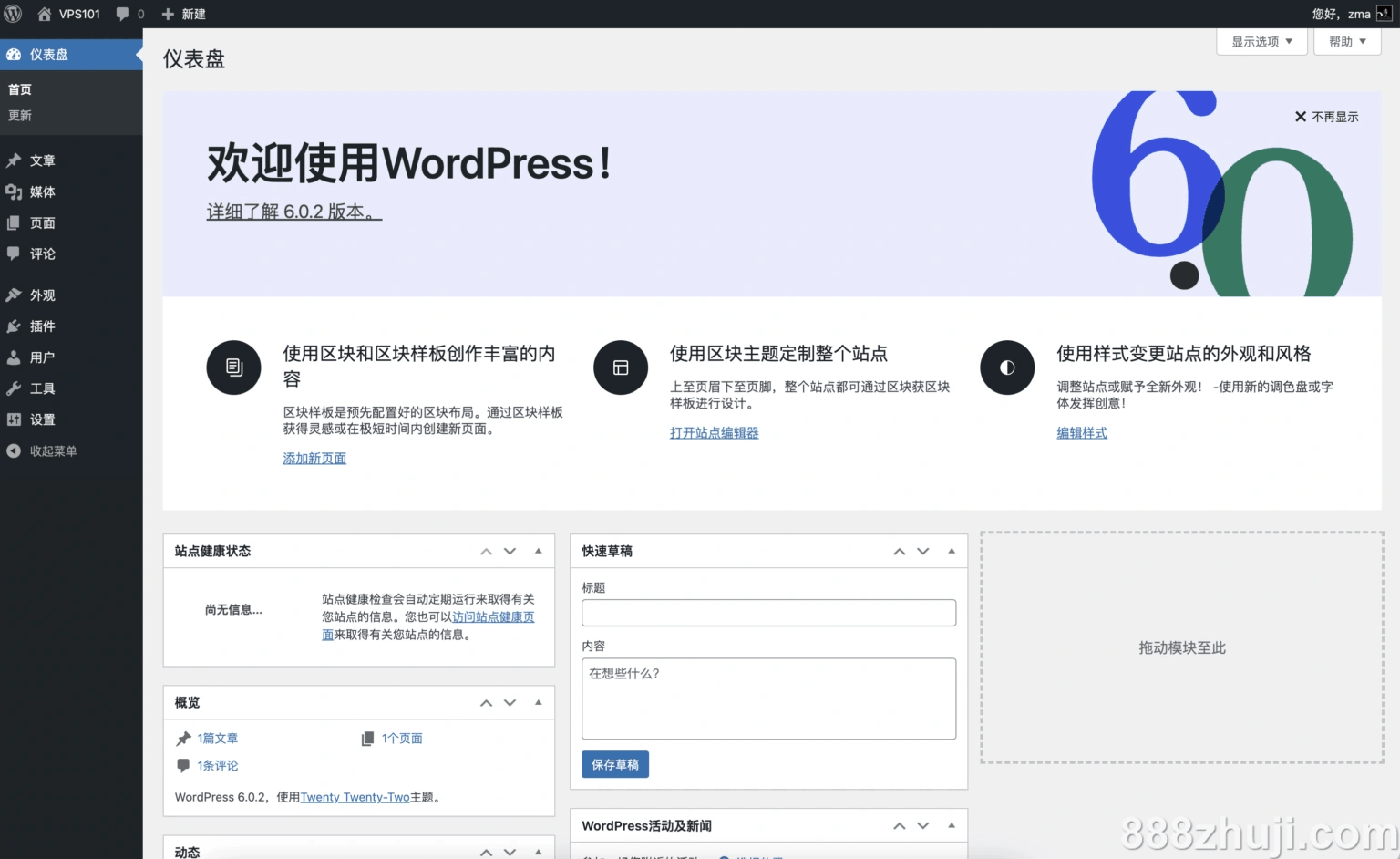Open the 显示选项 screen options dropdown
1400x859 pixels.
[x=1262, y=42]
